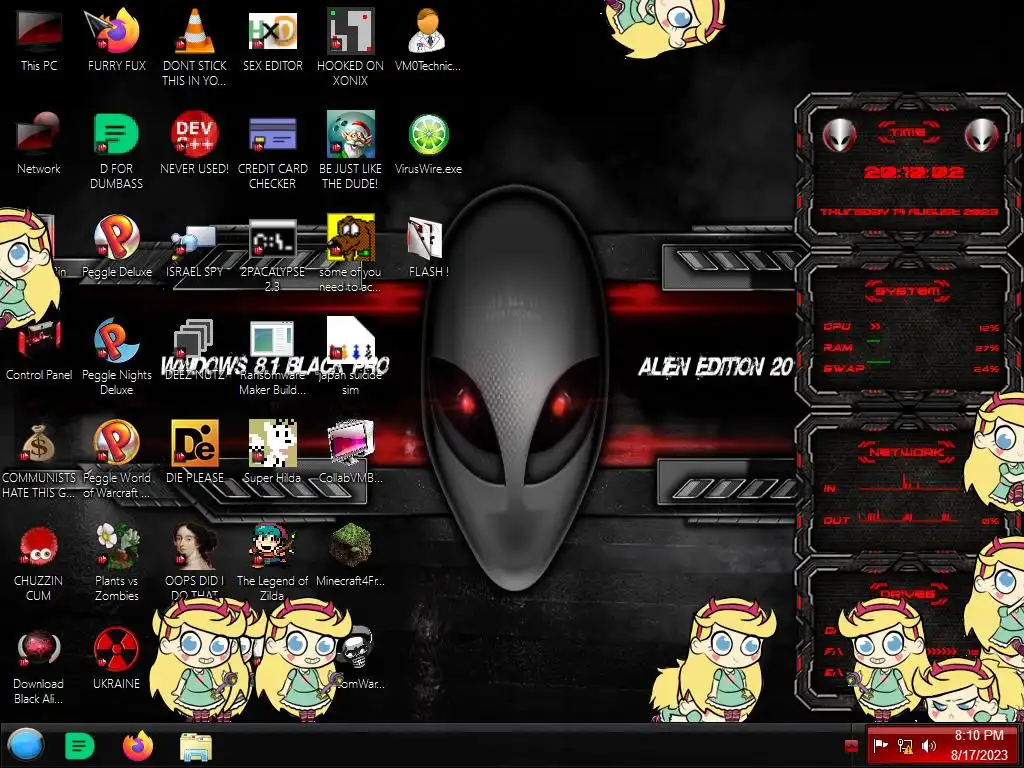Viewport: 1024px width, 768px height.
Task: Open the Control Panel icon
Action: pyautogui.click(x=39, y=340)
